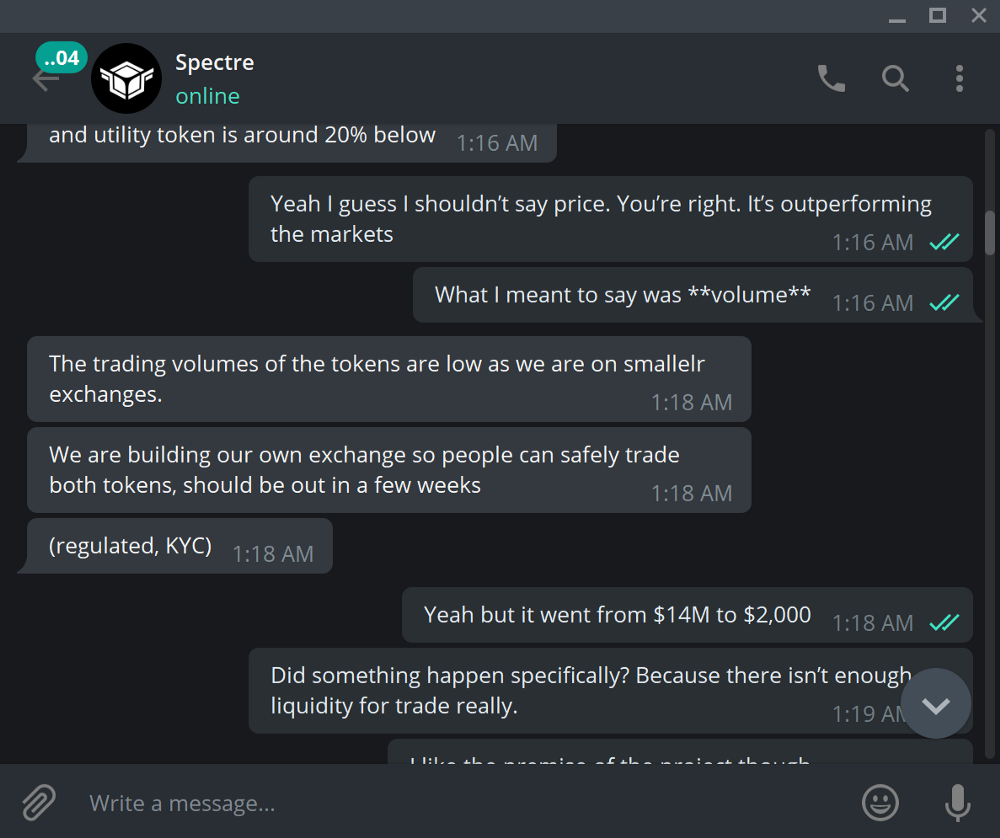This screenshot has height=838, width=1000.
Task: Click the unread counter badge
Action: tap(61, 58)
